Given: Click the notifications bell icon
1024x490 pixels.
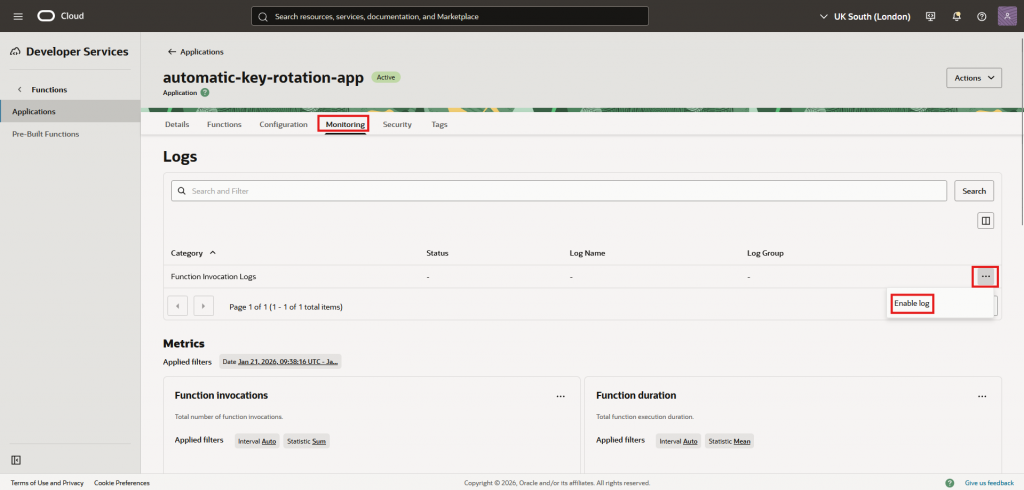Looking at the screenshot, I should 956,16.
